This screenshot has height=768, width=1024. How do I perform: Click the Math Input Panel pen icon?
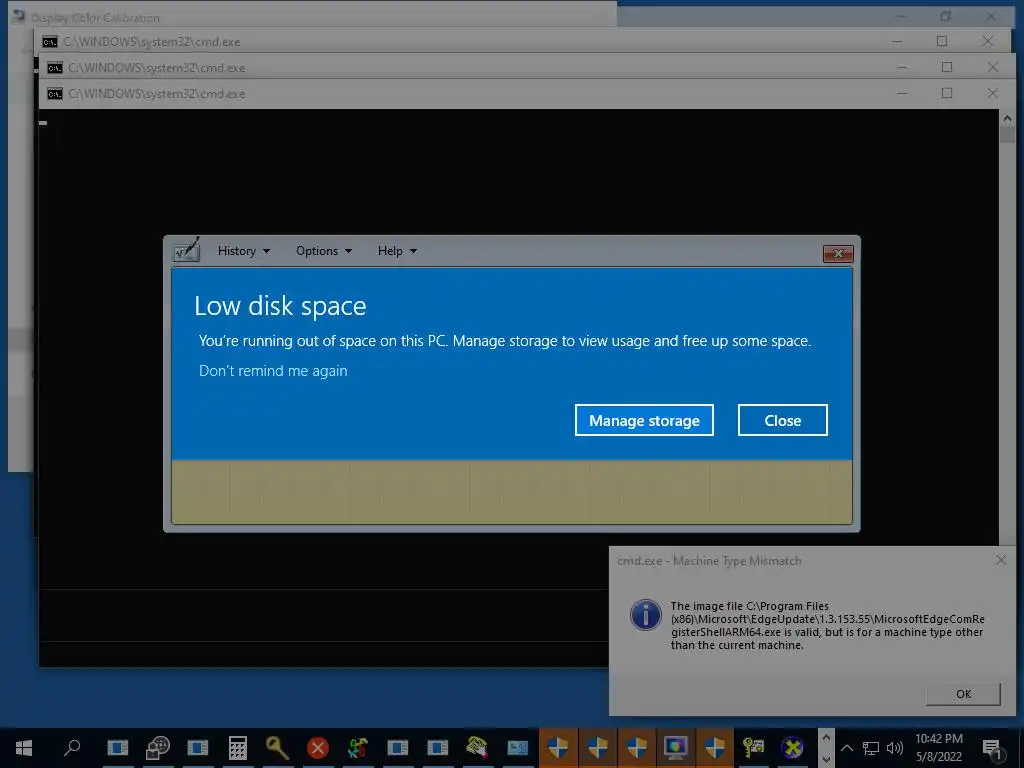pos(186,250)
